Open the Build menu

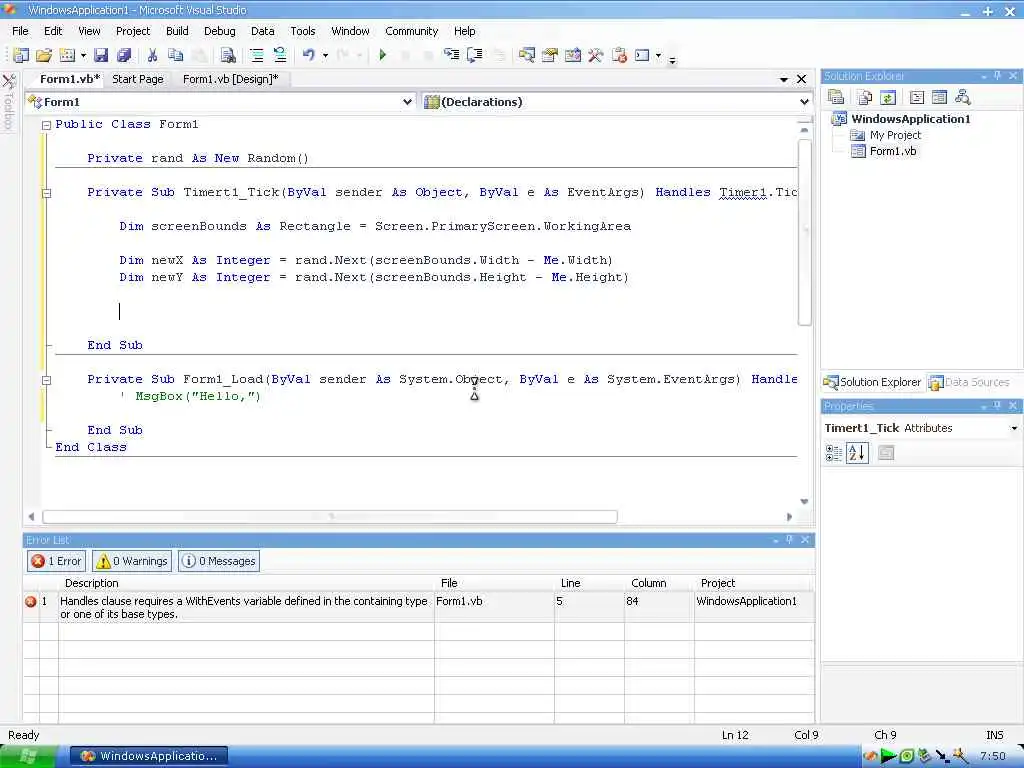click(x=177, y=31)
